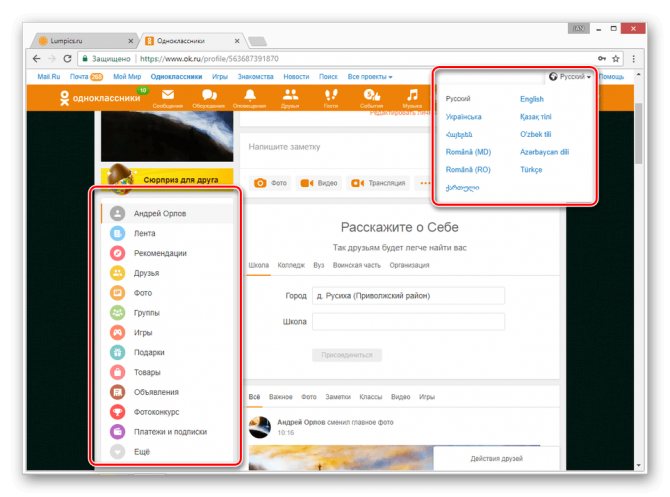This screenshot has width=670, height=497.
Task: Click the Товары bag icon
Action: point(118,372)
